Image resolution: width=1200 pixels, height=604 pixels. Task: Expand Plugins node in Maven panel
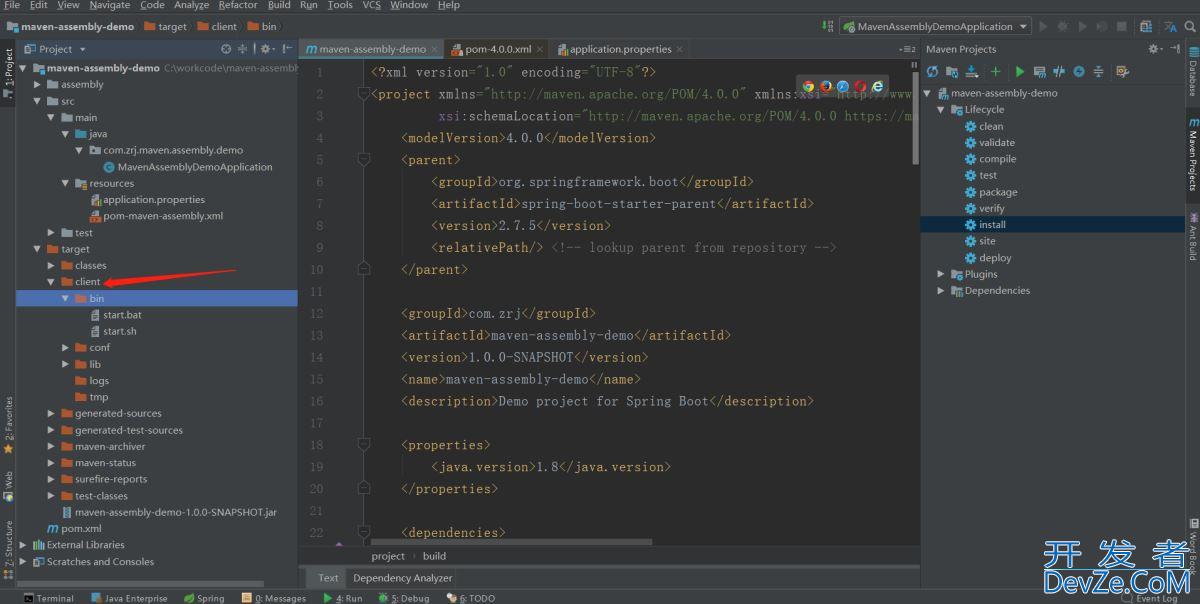point(941,274)
